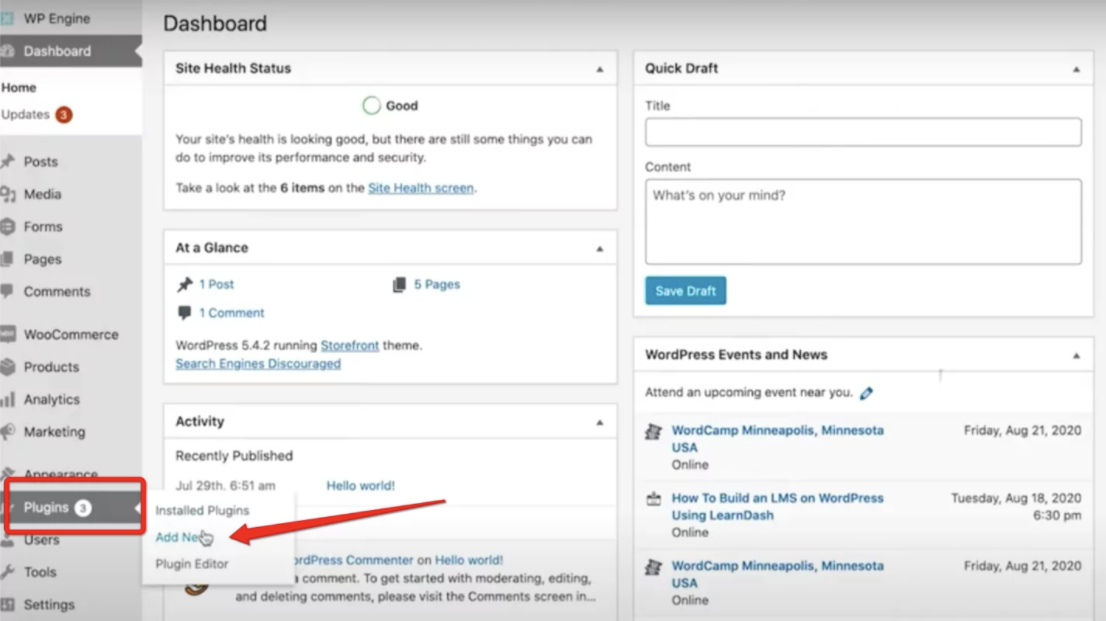The image size is (1106, 621).
Task: Open Products in the sidebar
Action: 51,367
